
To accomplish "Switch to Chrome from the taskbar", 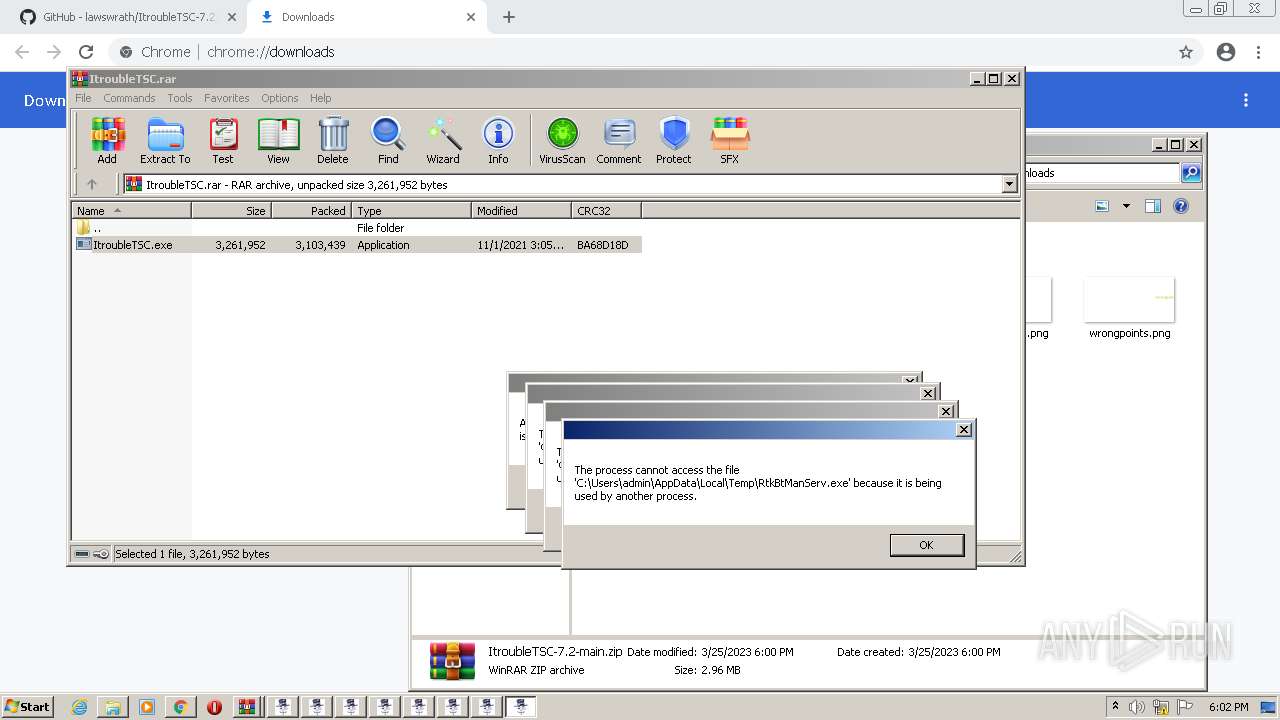I will pyautogui.click(x=180, y=707).
